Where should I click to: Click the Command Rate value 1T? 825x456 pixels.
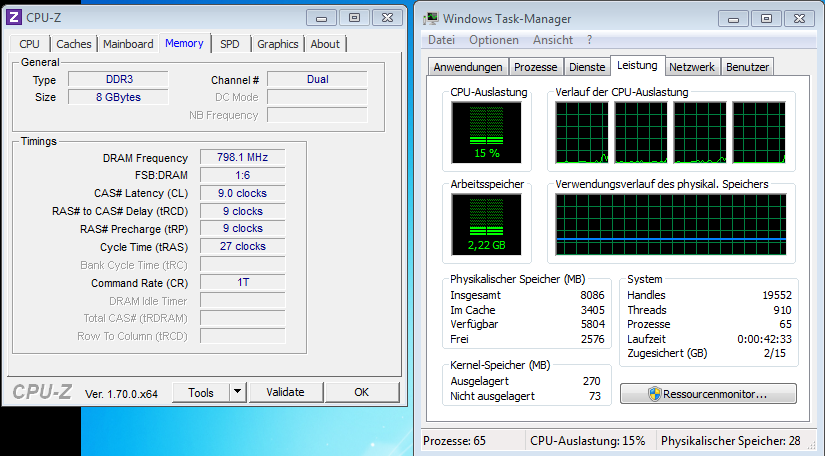[243, 282]
